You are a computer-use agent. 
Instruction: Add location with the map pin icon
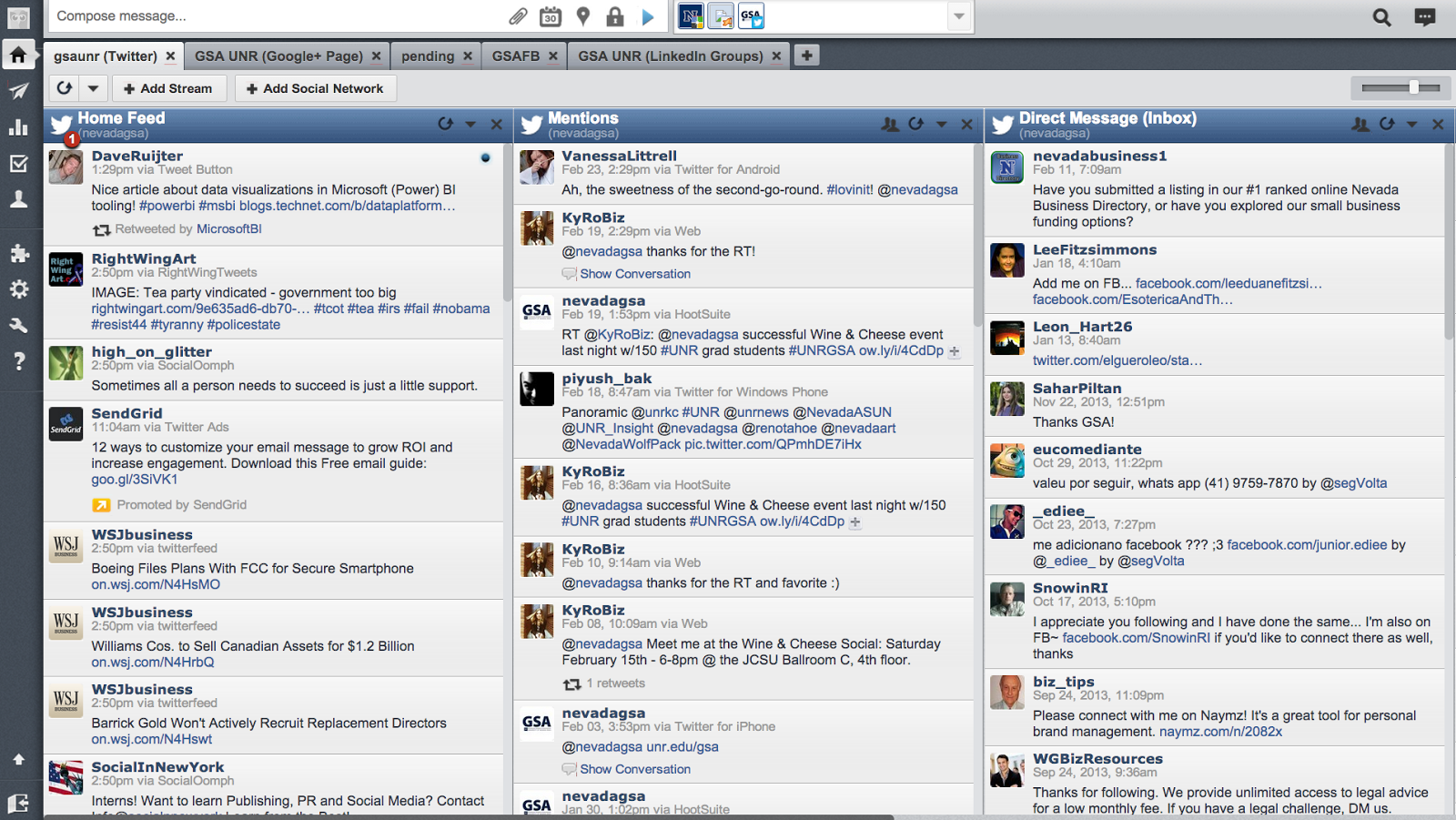[583, 16]
